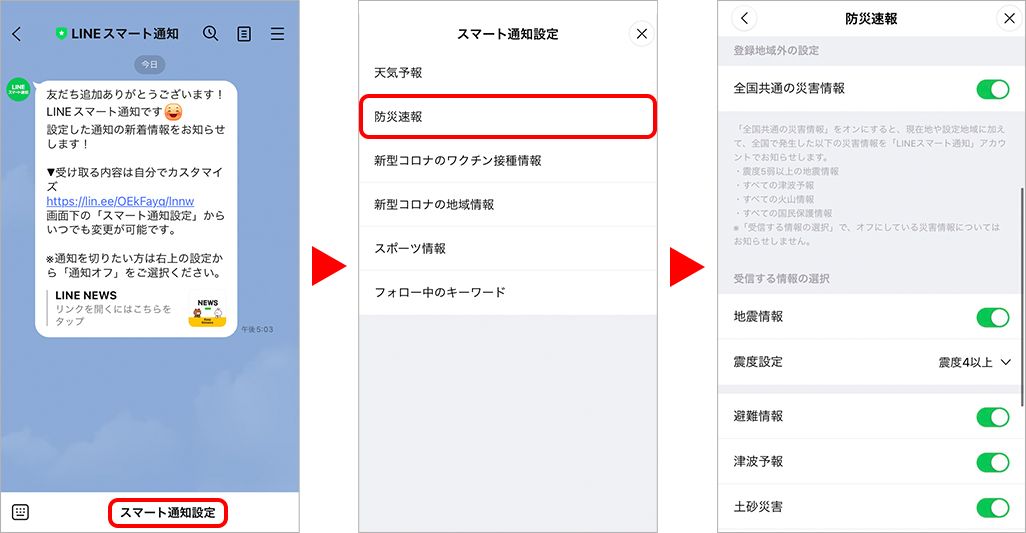Close the 防災速報 screen
The height and width of the screenshot is (533, 1026).
[x=1010, y=18]
